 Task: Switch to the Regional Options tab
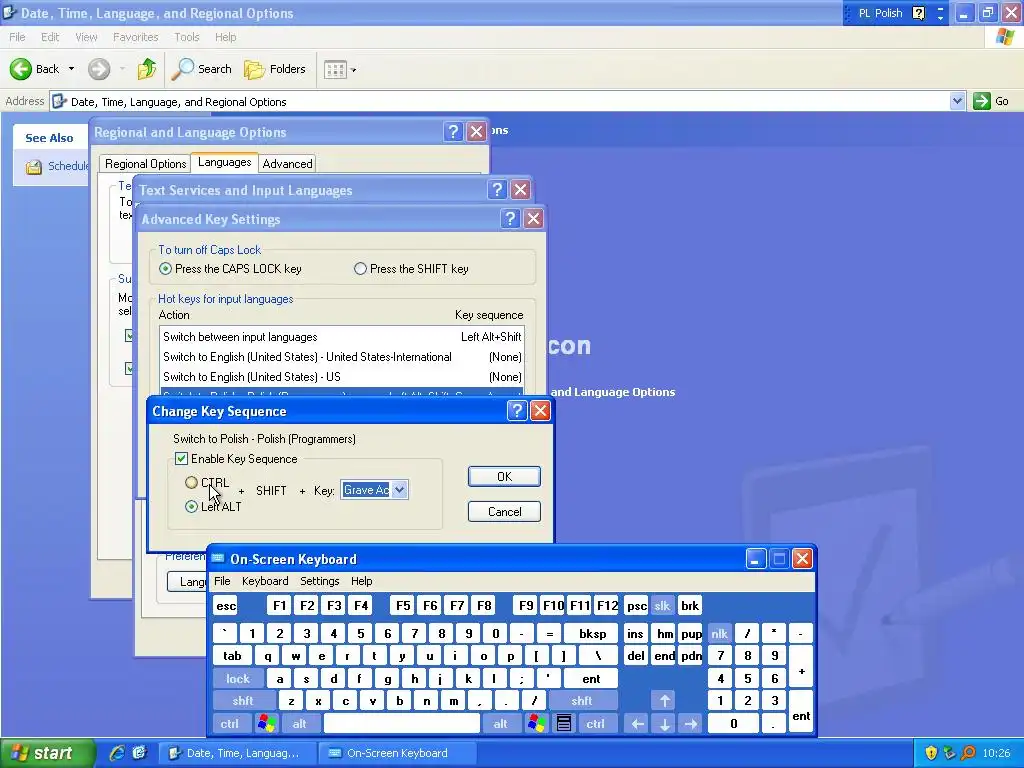tap(146, 163)
